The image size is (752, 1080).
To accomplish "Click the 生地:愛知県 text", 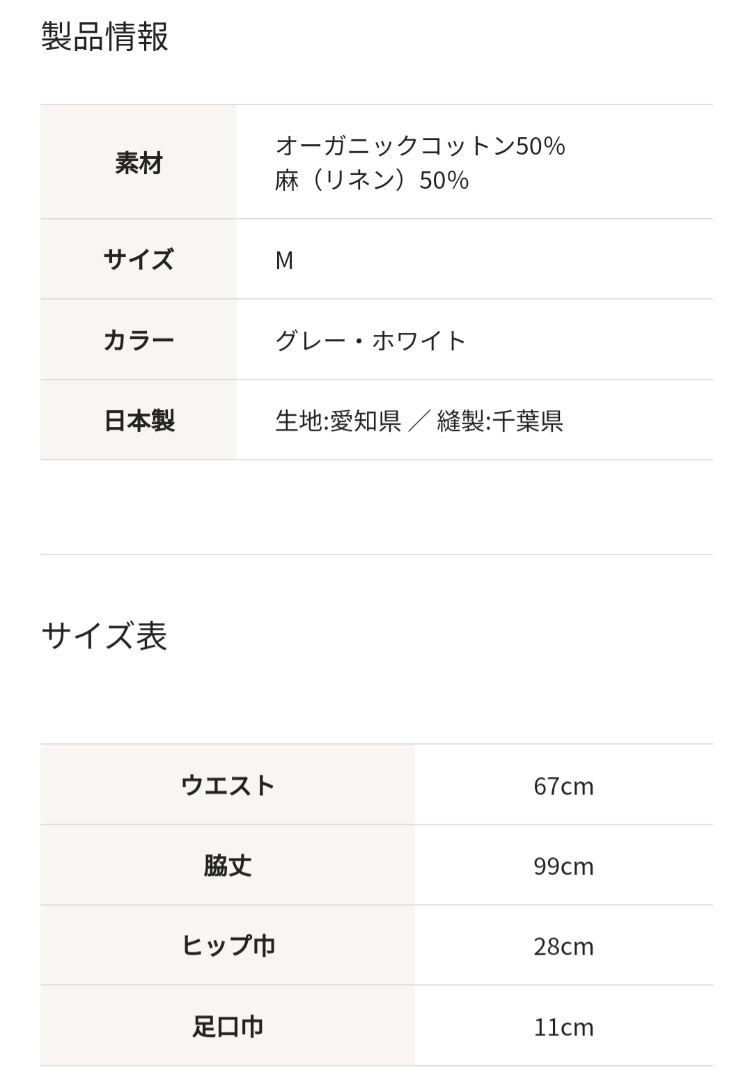I will click(338, 420).
